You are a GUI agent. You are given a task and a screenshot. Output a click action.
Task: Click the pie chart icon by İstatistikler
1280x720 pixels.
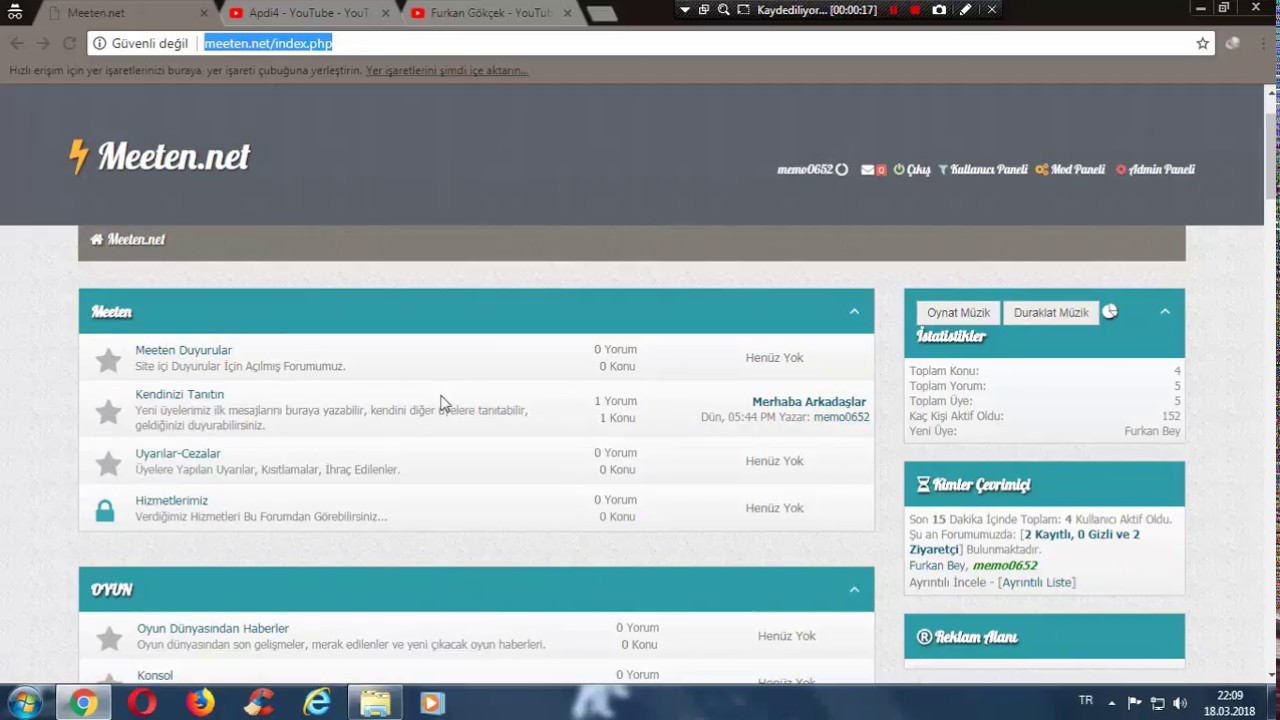tap(1110, 311)
